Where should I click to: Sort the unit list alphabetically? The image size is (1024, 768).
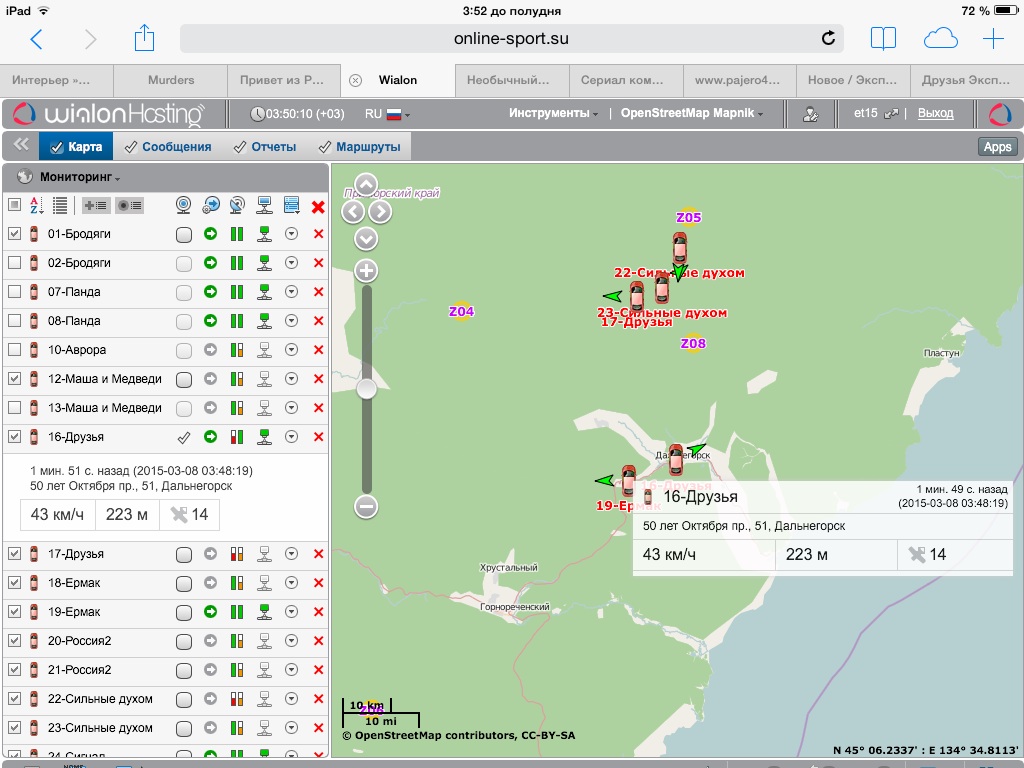coord(37,206)
